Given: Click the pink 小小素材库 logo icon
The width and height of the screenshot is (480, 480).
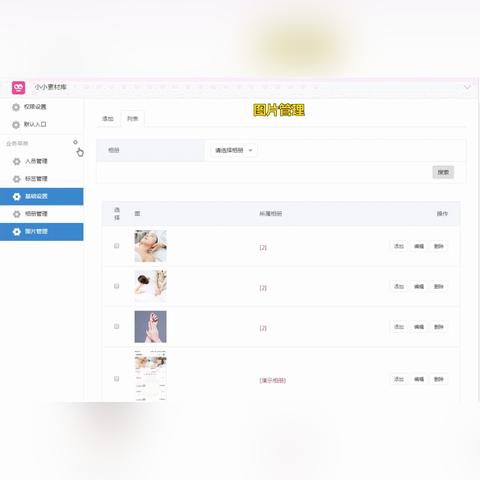Looking at the screenshot, I should tap(18, 88).
